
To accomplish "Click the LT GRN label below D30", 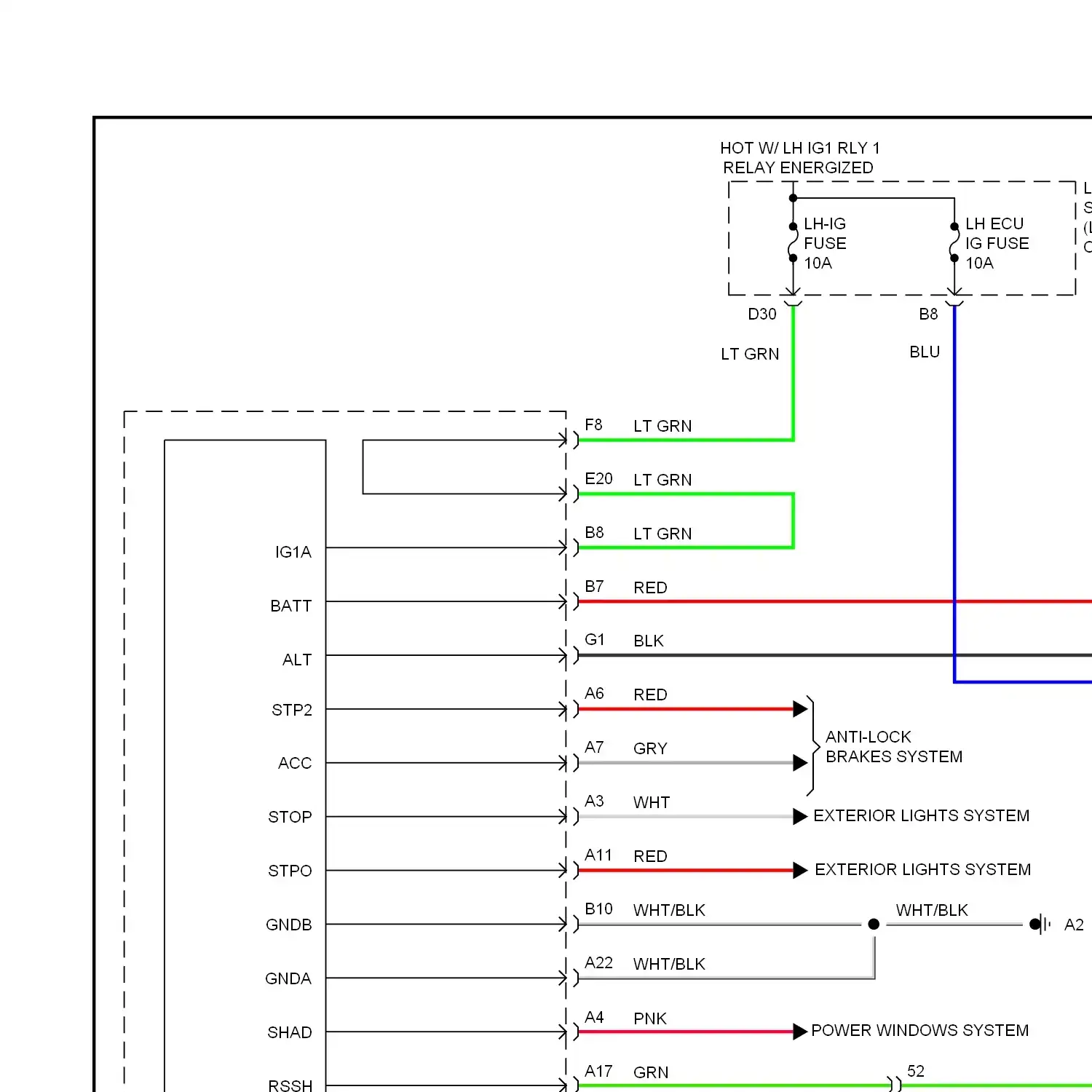I will coord(750,354).
